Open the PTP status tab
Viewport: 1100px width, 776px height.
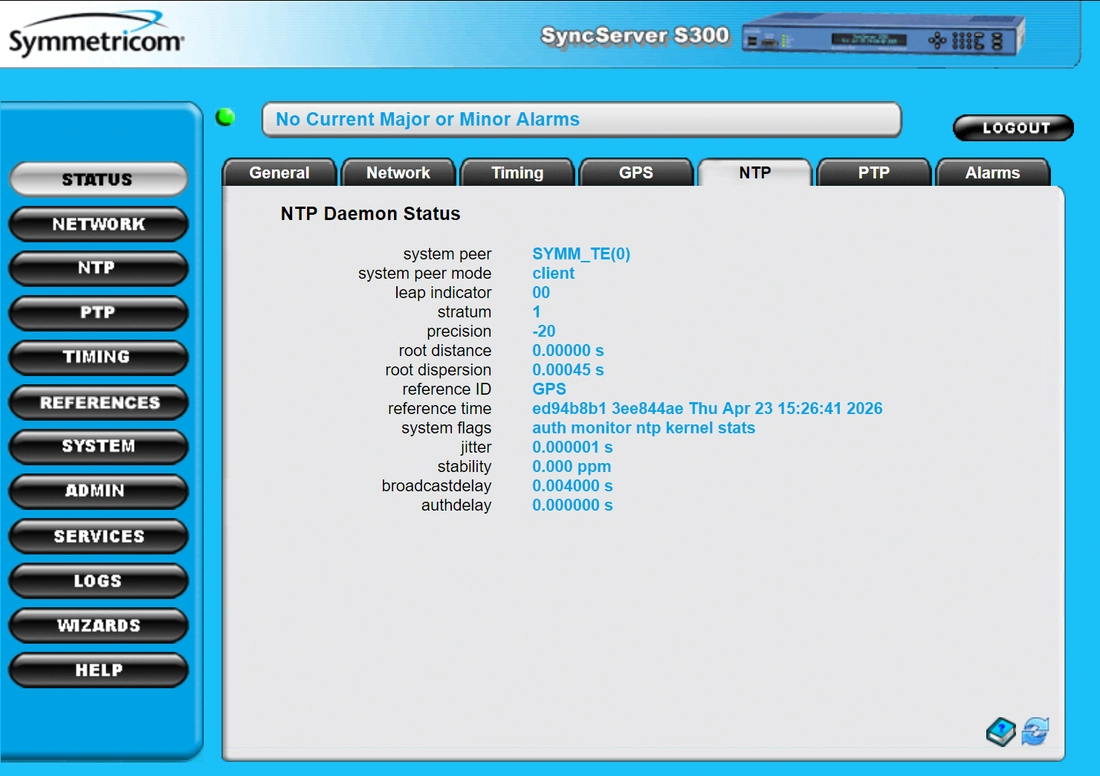(x=874, y=173)
